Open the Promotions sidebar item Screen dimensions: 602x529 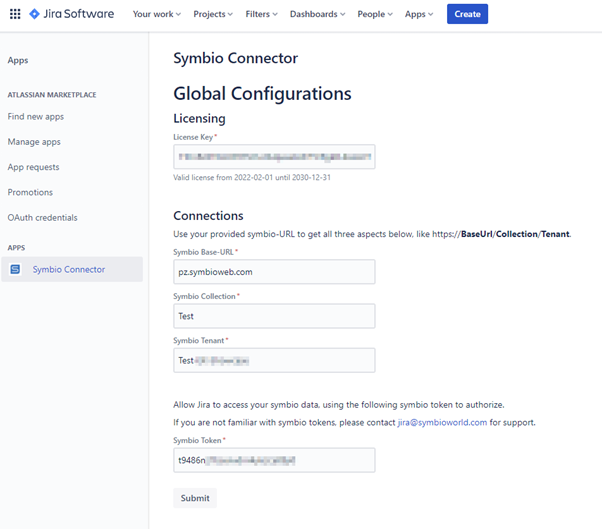tap(30, 192)
